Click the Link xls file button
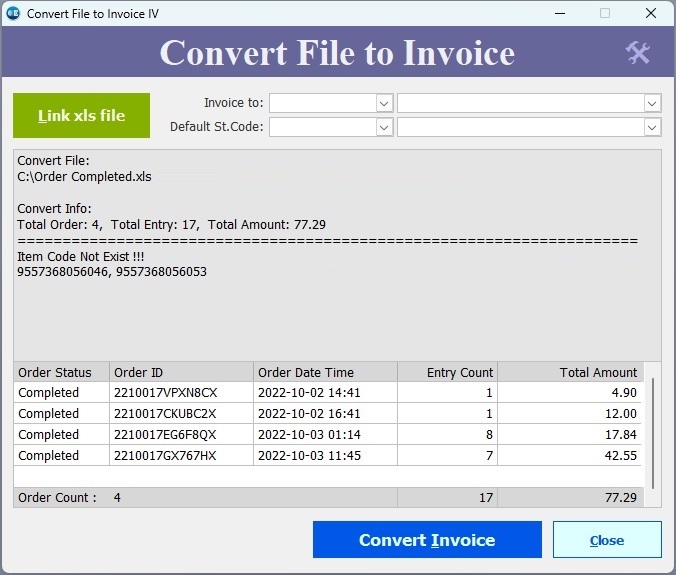Screen dimensions: 676x575 coord(81,116)
